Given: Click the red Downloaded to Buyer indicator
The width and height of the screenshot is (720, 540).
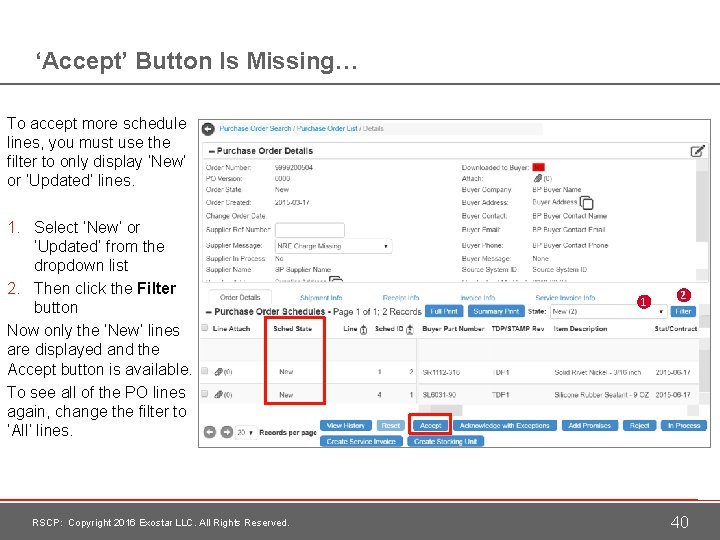Looking at the screenshot, I should click(539, 167).
